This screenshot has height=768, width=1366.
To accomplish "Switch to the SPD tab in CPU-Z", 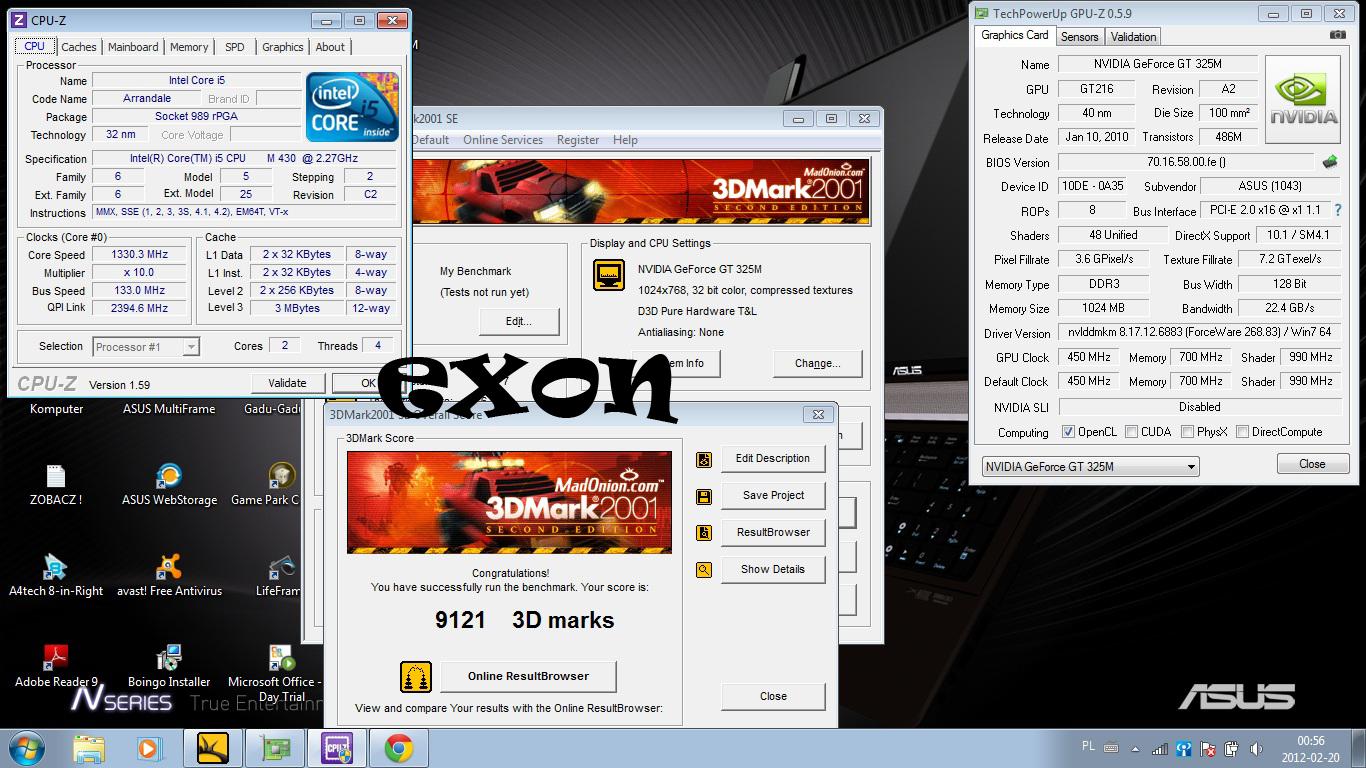I will 234,47.
